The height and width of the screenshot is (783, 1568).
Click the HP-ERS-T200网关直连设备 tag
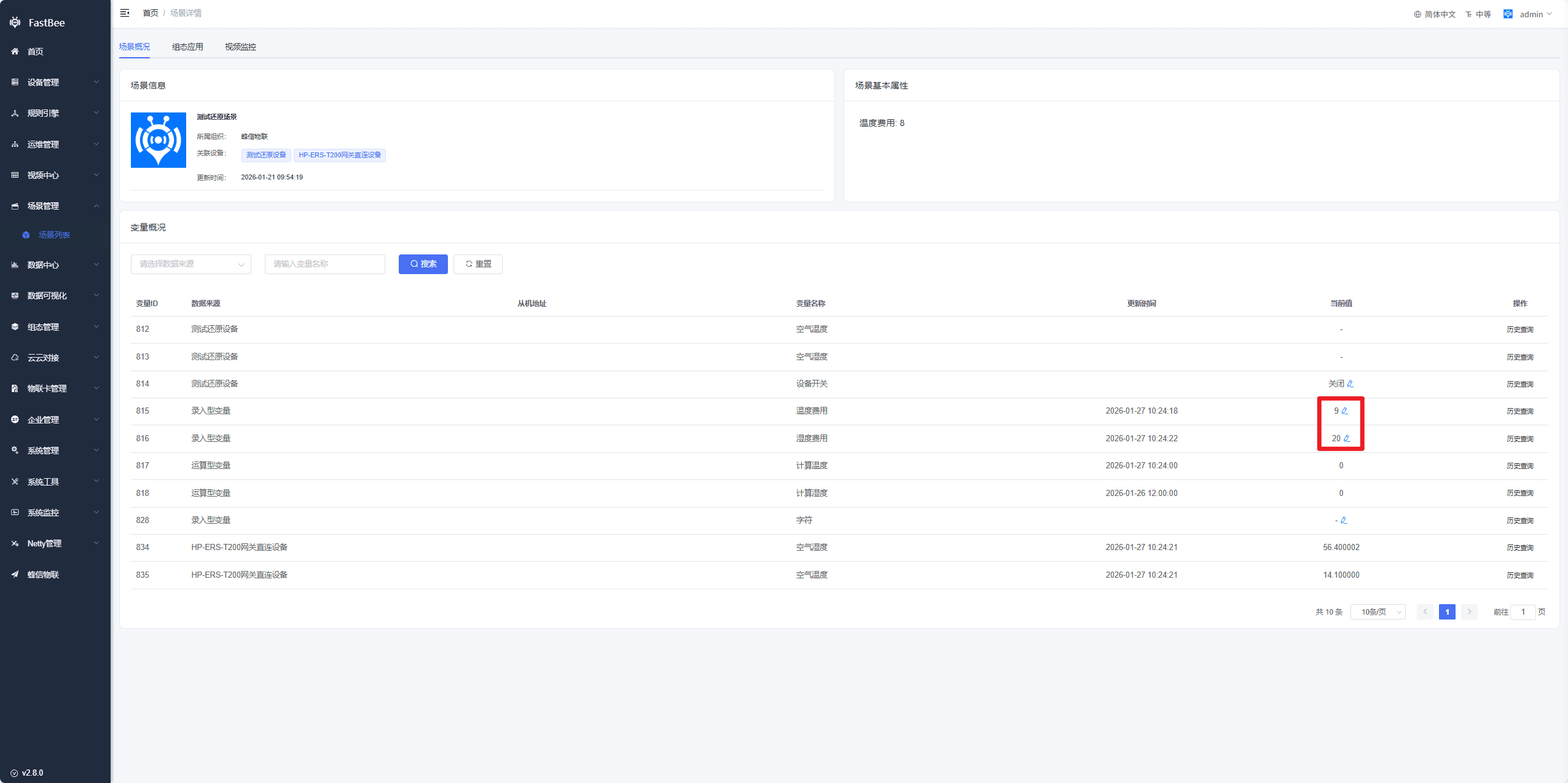[x=340, y=155]
